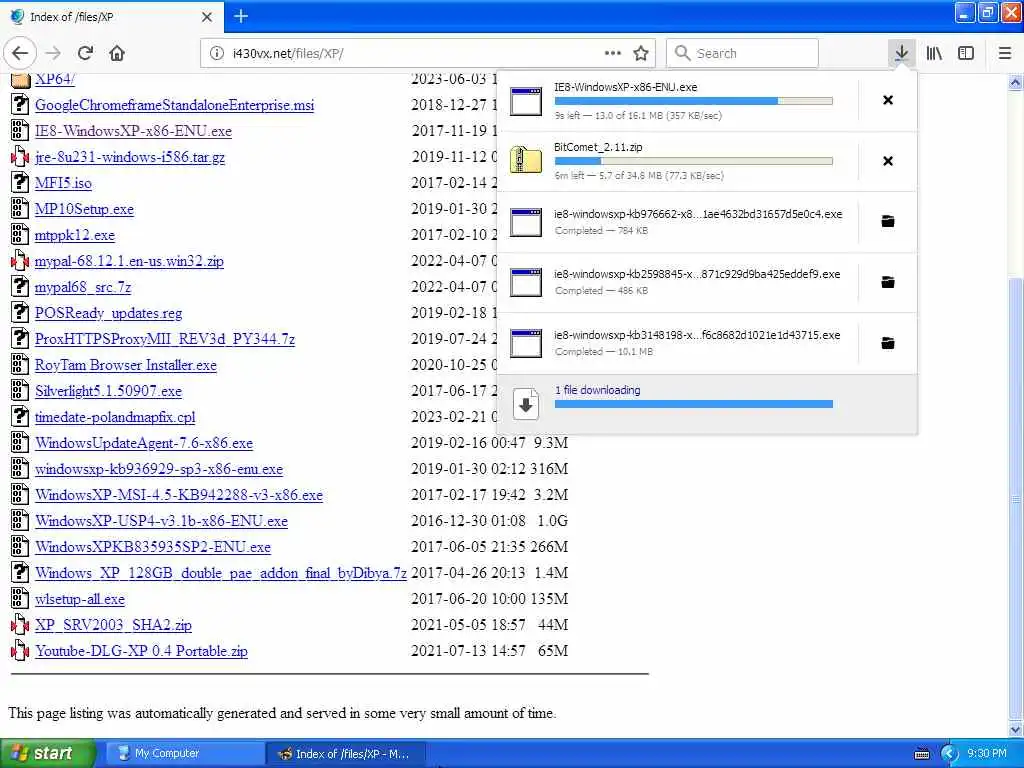Screen dimensions: 1024x768
Task: Open the XP64/ folder link
Action: (x=55, y=79)
